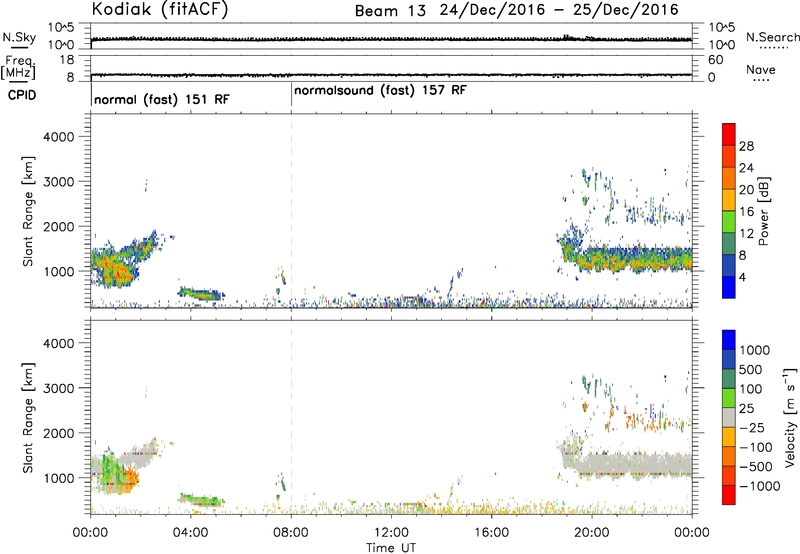Image resolution: width=800 pixels, height=554 pixels.
Task: Click the 08:00 time tick label
Action: click(x=291, y=533)
